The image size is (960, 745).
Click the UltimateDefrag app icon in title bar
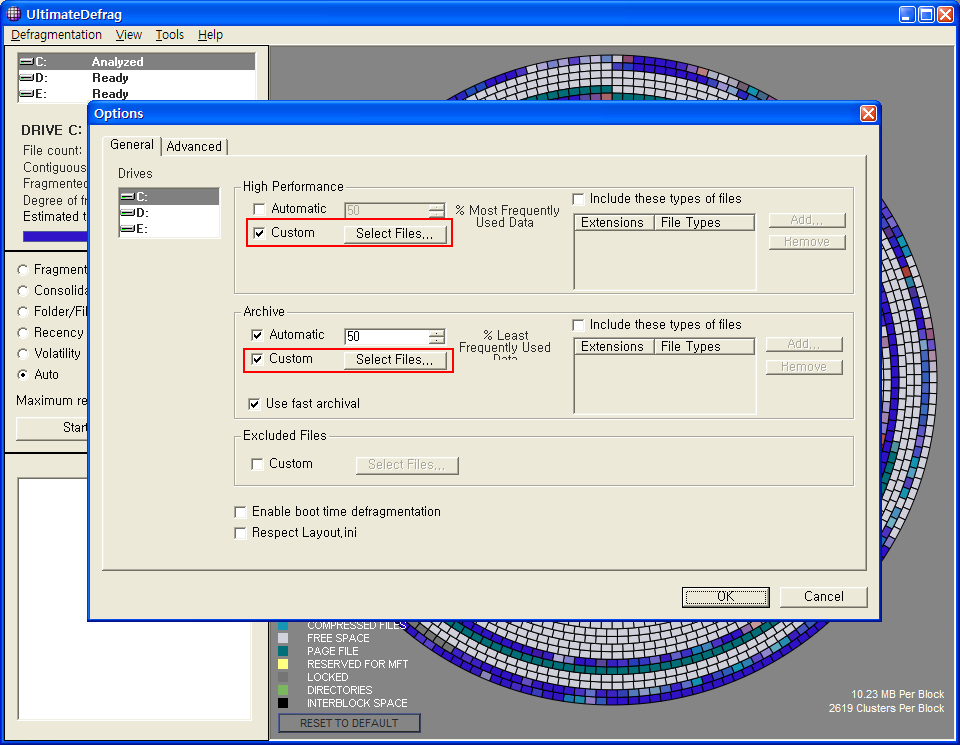coord(13,13)
